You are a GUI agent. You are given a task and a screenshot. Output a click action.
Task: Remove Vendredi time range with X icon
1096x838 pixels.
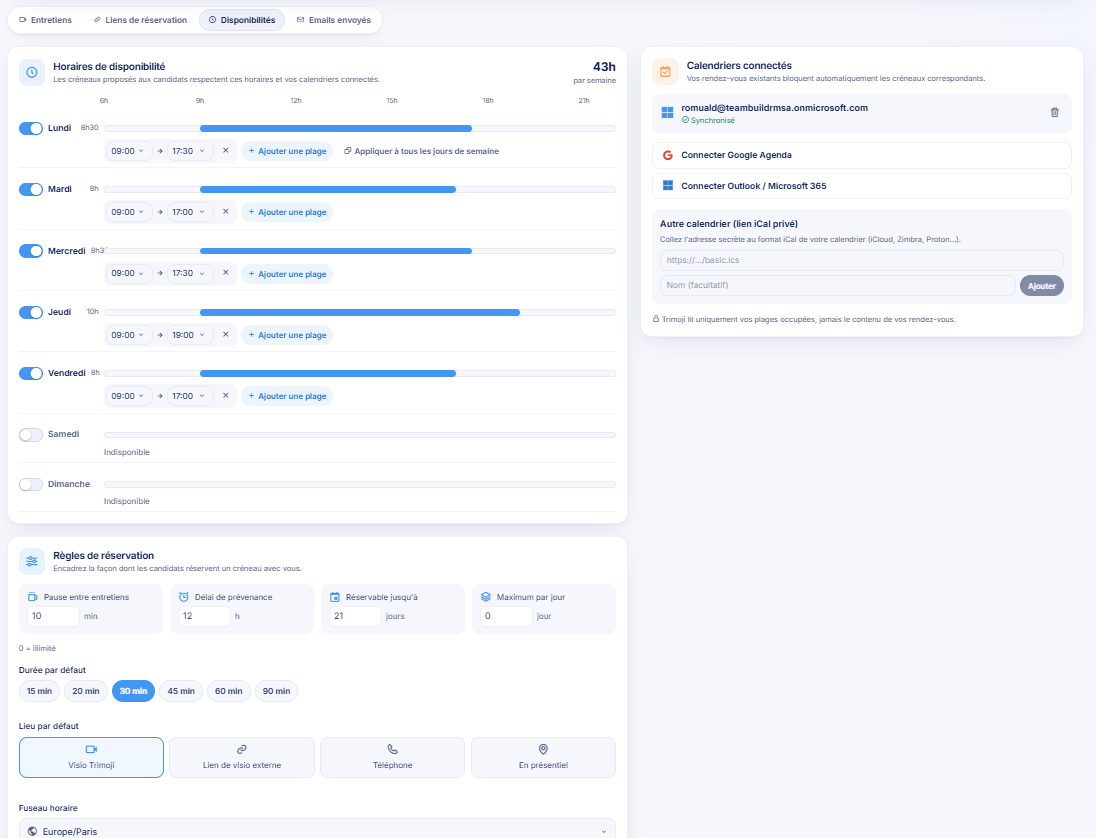(x=226, y=395)
